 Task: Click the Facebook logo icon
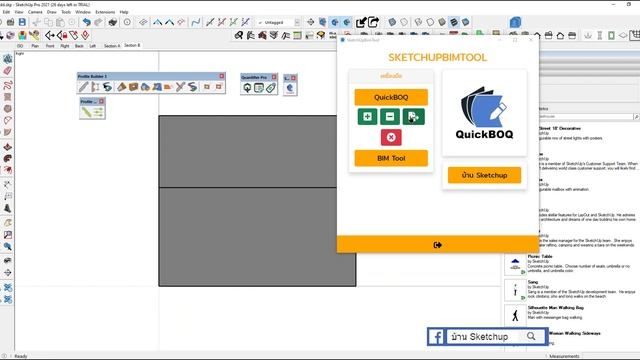(x=437, y=337)
